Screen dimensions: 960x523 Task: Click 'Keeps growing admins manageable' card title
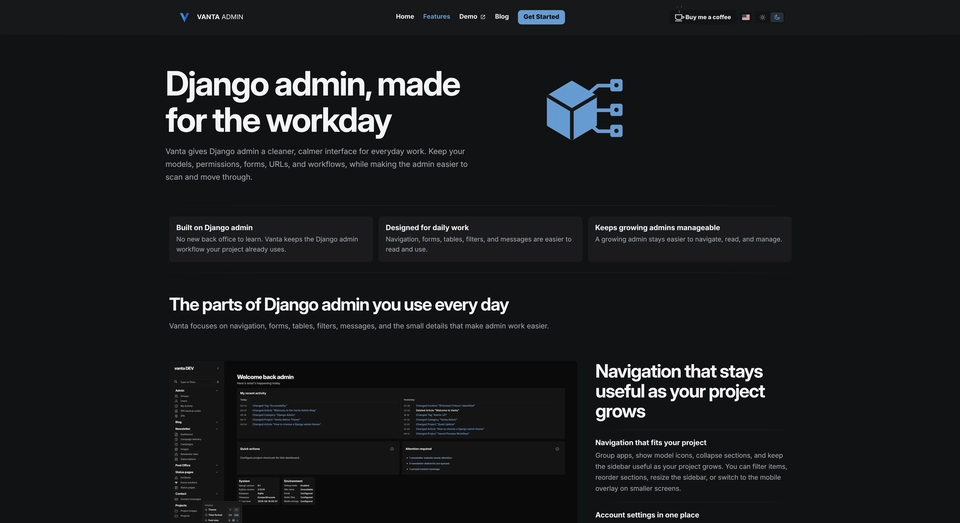[x=657, y=227]
